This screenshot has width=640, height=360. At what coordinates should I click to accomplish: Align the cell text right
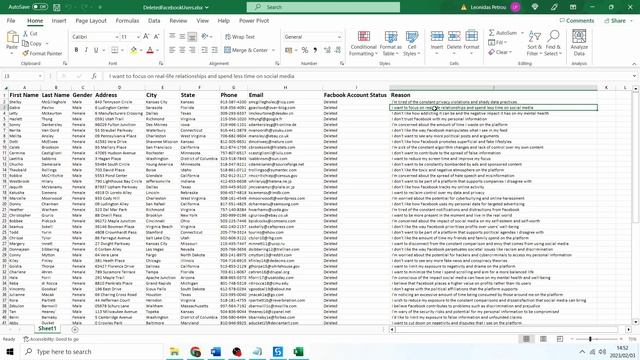(x=192, y=50)
